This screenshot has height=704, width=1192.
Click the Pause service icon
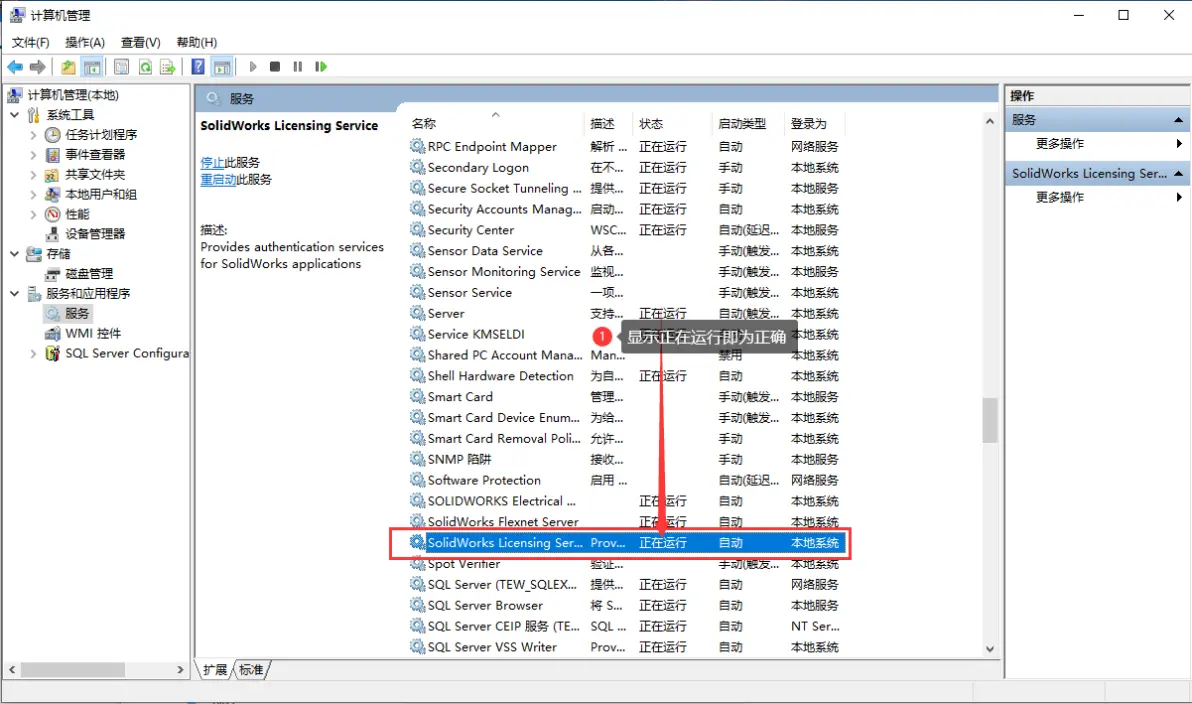click(x=298, y=67)
